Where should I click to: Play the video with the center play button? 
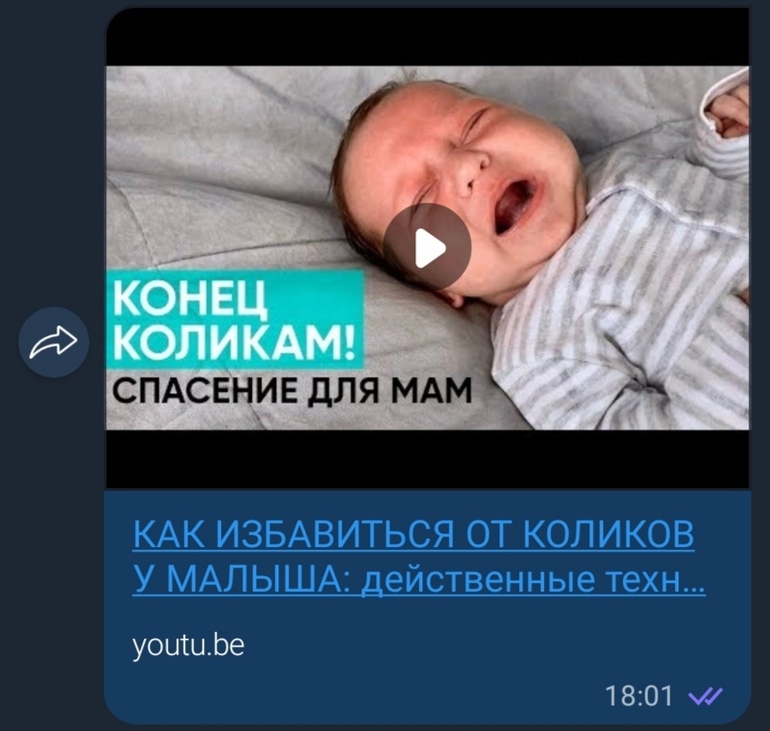point(427,246)
